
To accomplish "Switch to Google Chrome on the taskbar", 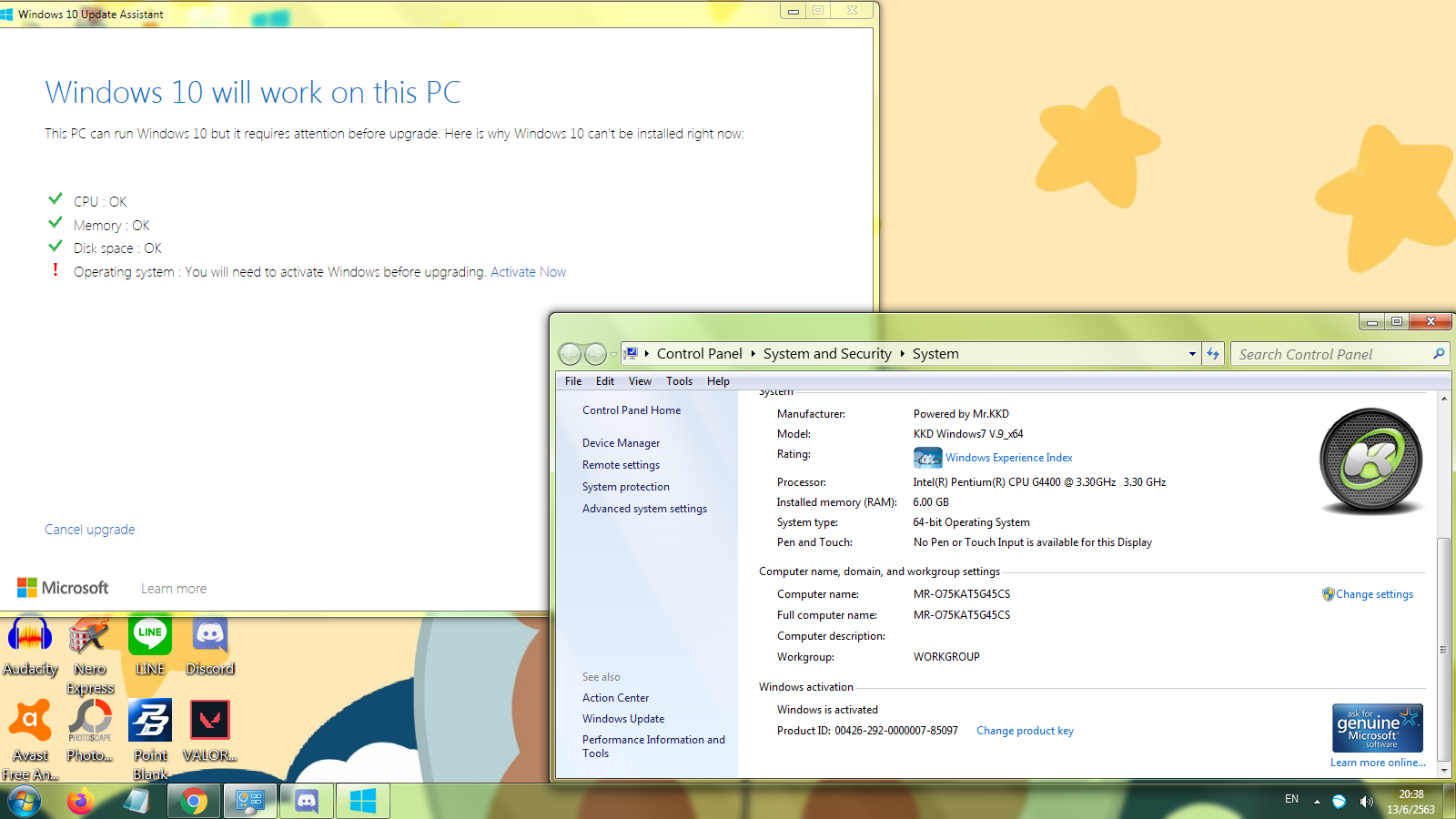I will coord(193,802).
